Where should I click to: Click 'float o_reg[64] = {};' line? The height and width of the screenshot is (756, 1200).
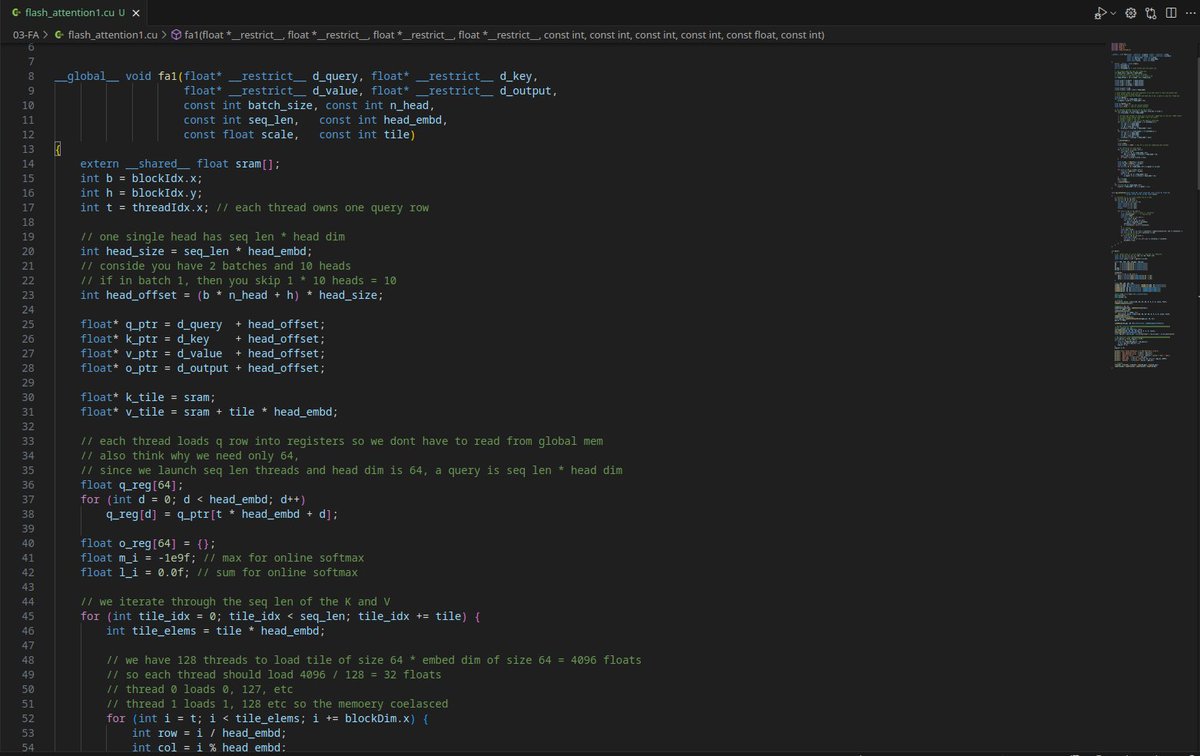point(148,543)
